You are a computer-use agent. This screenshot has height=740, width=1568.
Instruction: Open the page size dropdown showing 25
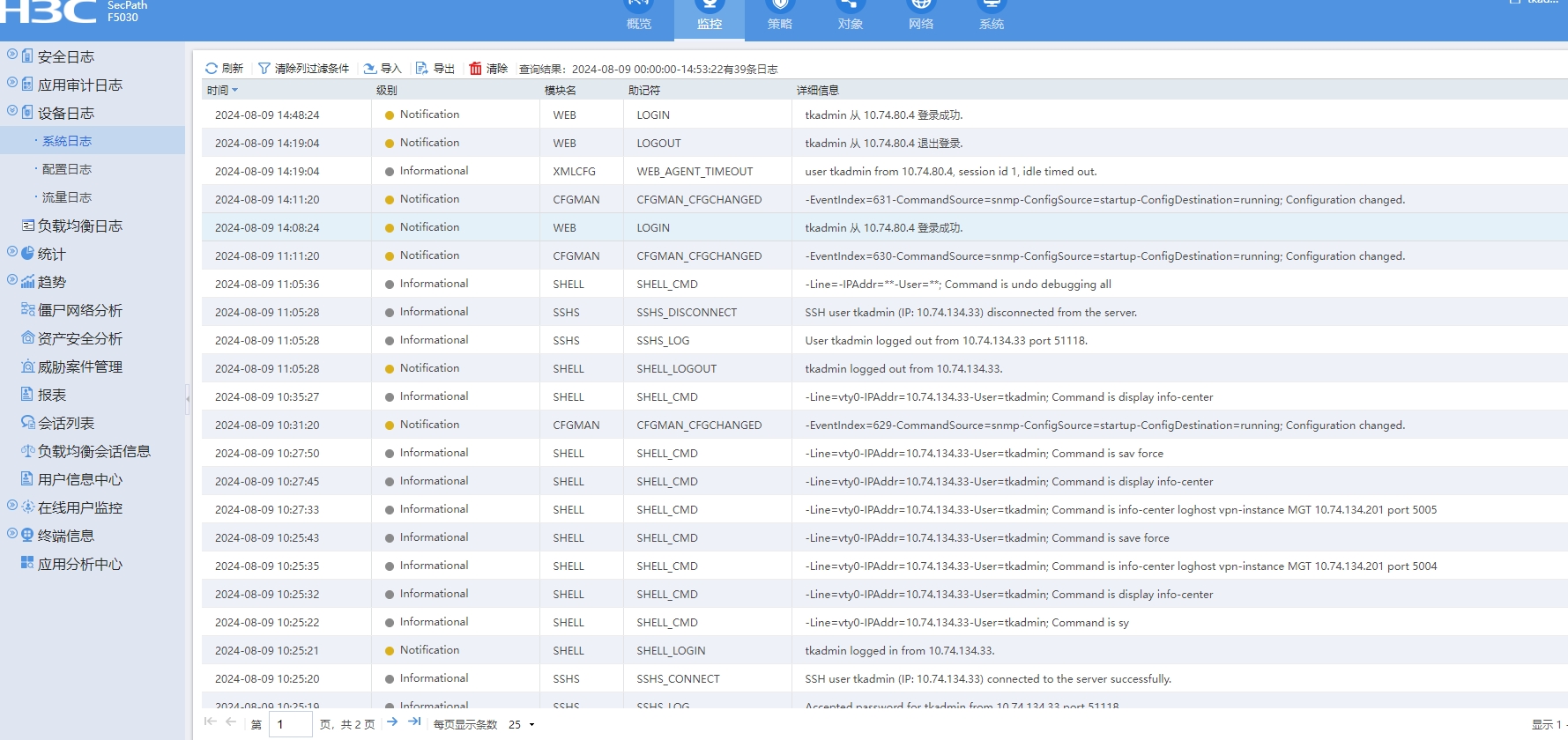[x=522, y=724]
